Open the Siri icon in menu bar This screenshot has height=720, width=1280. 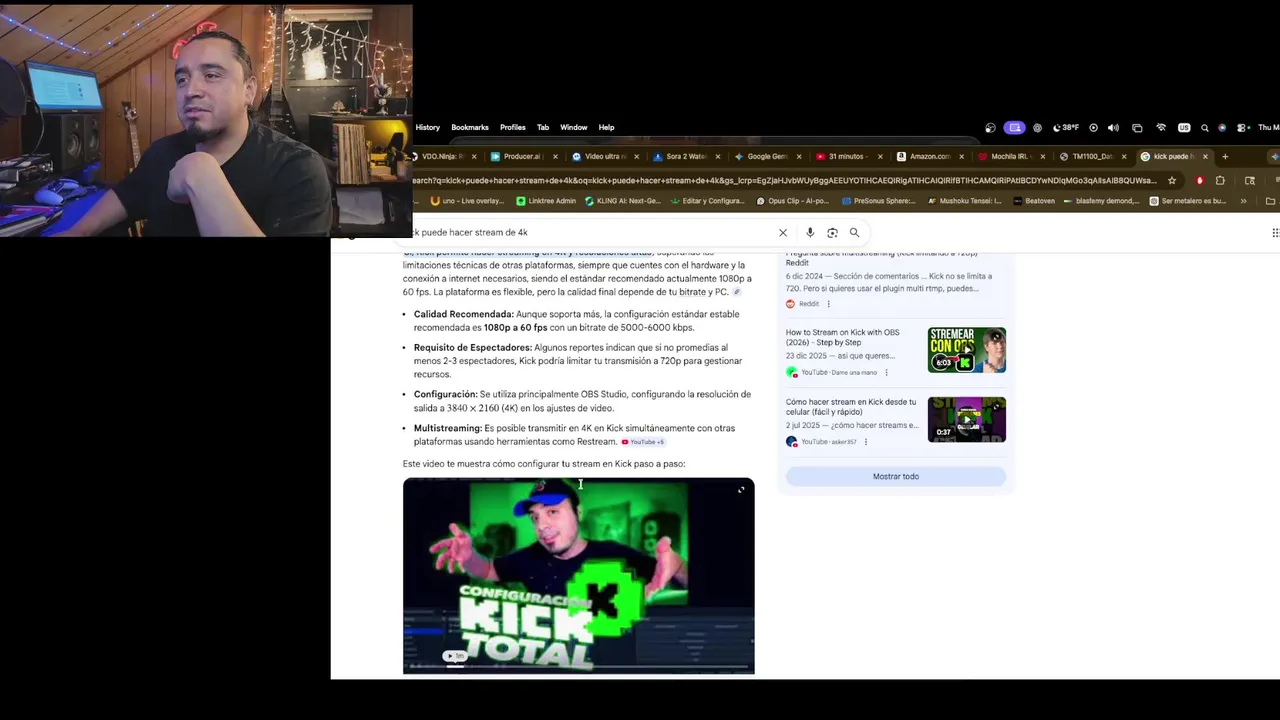pyautogui.click(x=1222, y=128)
